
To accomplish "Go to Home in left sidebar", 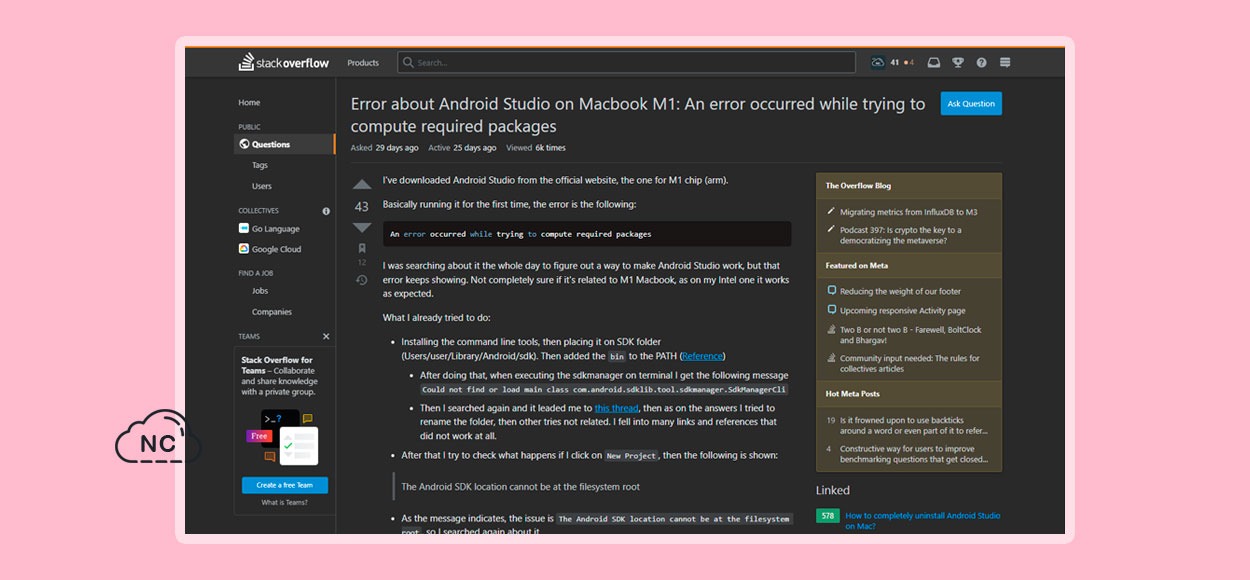I will (249, 102).
